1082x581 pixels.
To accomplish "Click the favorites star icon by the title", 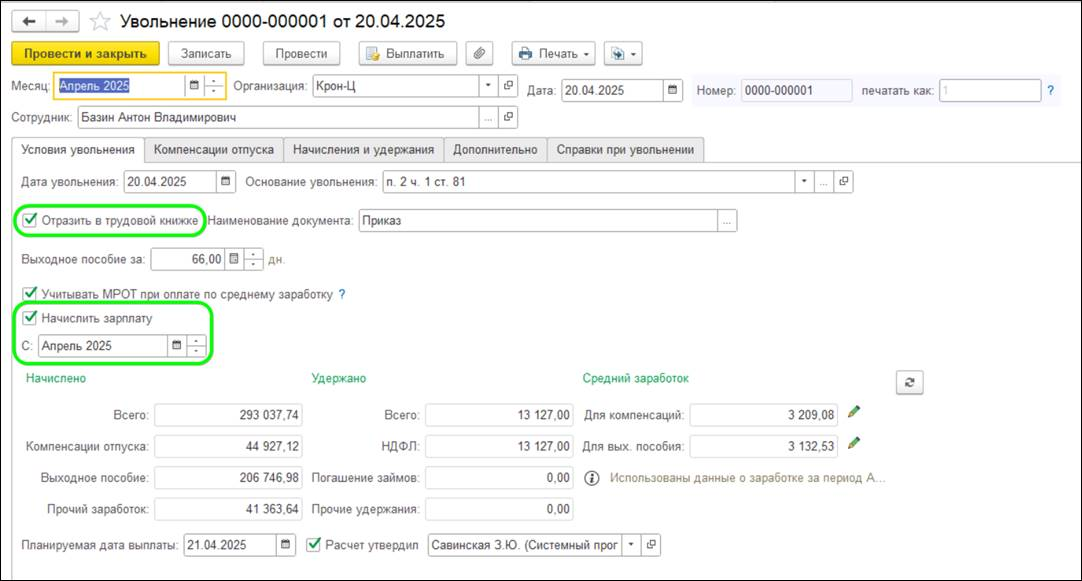I will coord(101,21).
